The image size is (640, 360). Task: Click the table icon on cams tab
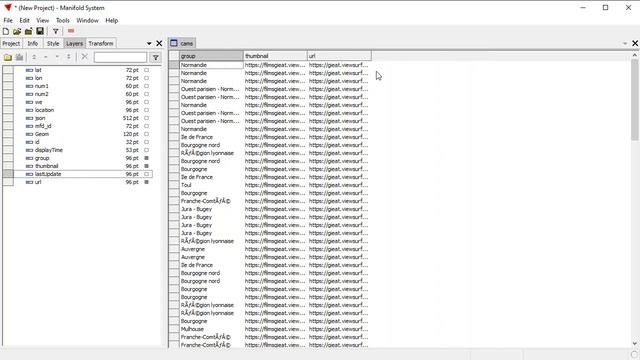[x=174, y=43]
